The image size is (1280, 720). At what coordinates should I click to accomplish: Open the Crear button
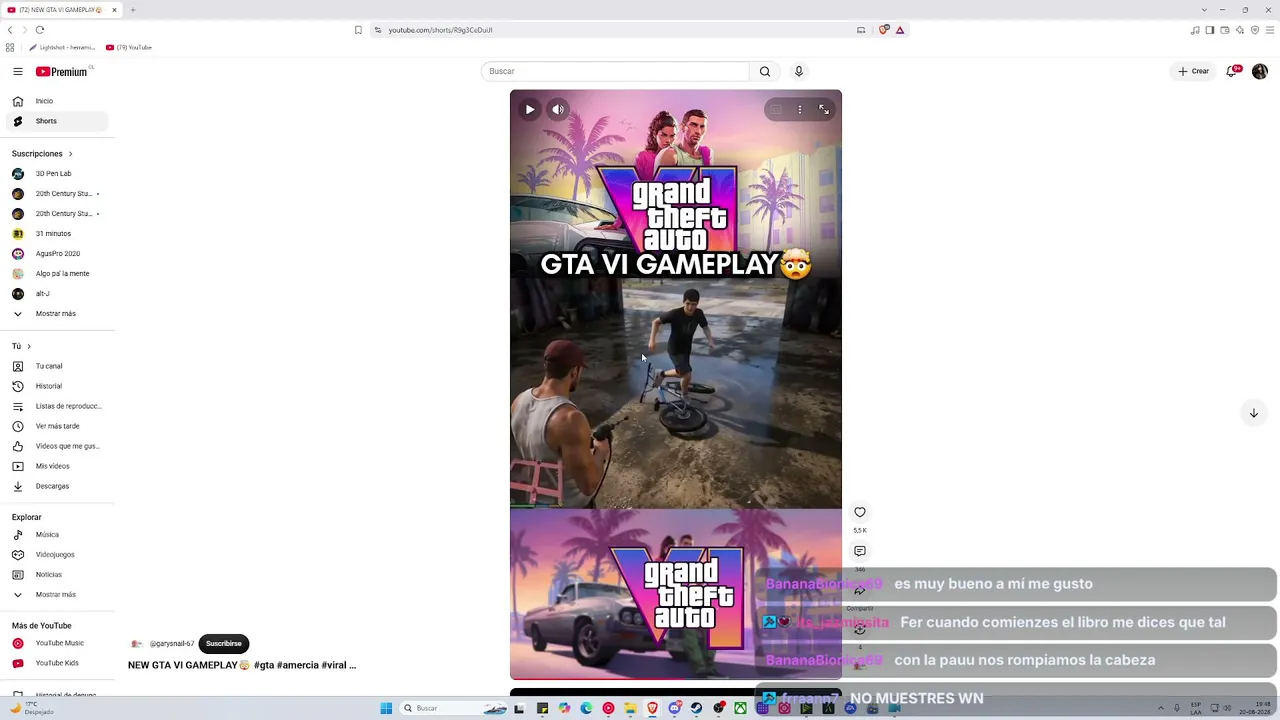[x=1193, y=71]
